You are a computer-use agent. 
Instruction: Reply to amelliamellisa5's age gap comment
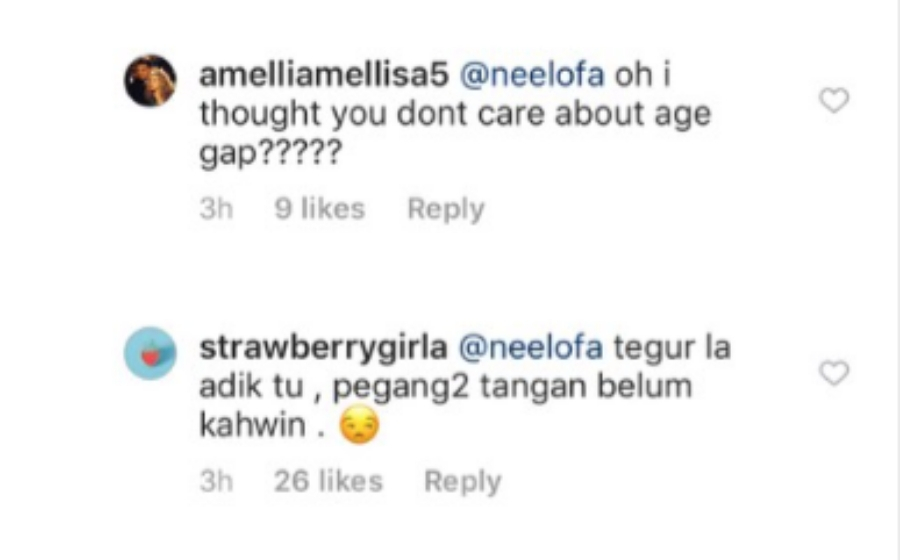446,209
